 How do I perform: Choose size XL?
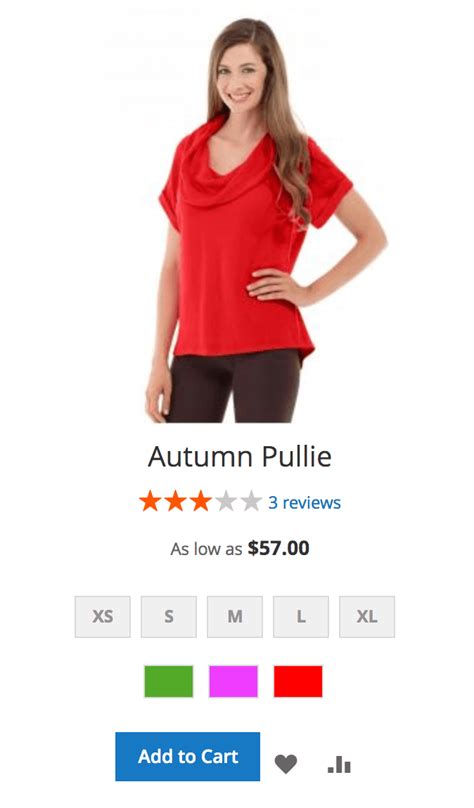pos(367,617)
